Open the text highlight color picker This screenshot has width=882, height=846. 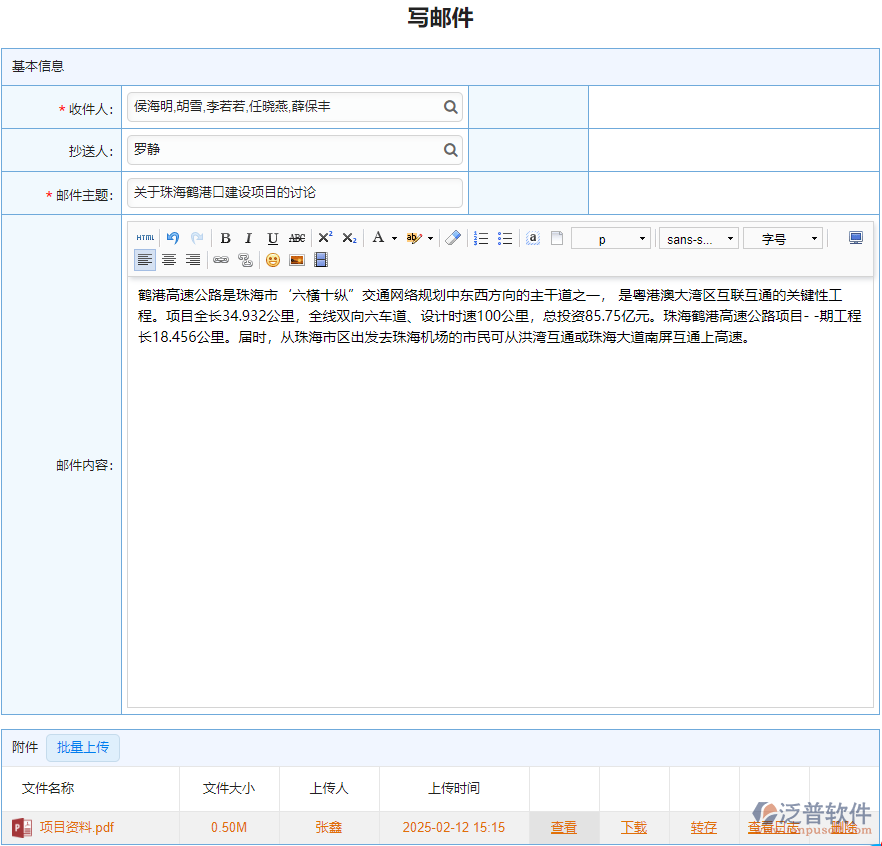(x=413, y=238)
